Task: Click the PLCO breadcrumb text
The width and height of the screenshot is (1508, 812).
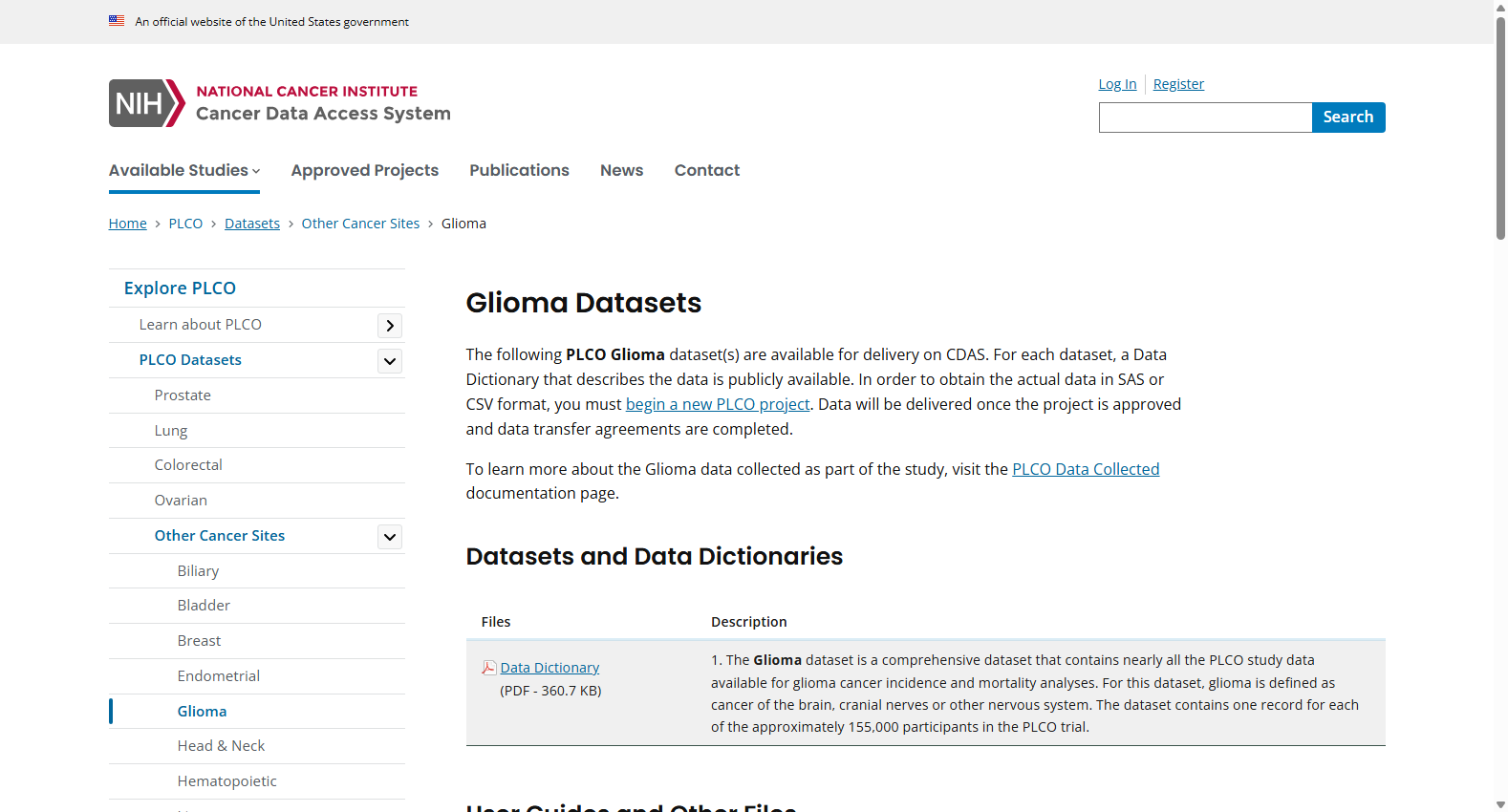Action: point(185,224)
